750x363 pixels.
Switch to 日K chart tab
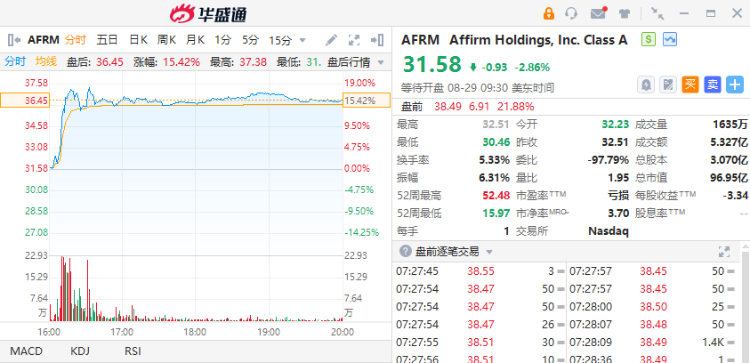pyautogui.click(x=138, y=40)
